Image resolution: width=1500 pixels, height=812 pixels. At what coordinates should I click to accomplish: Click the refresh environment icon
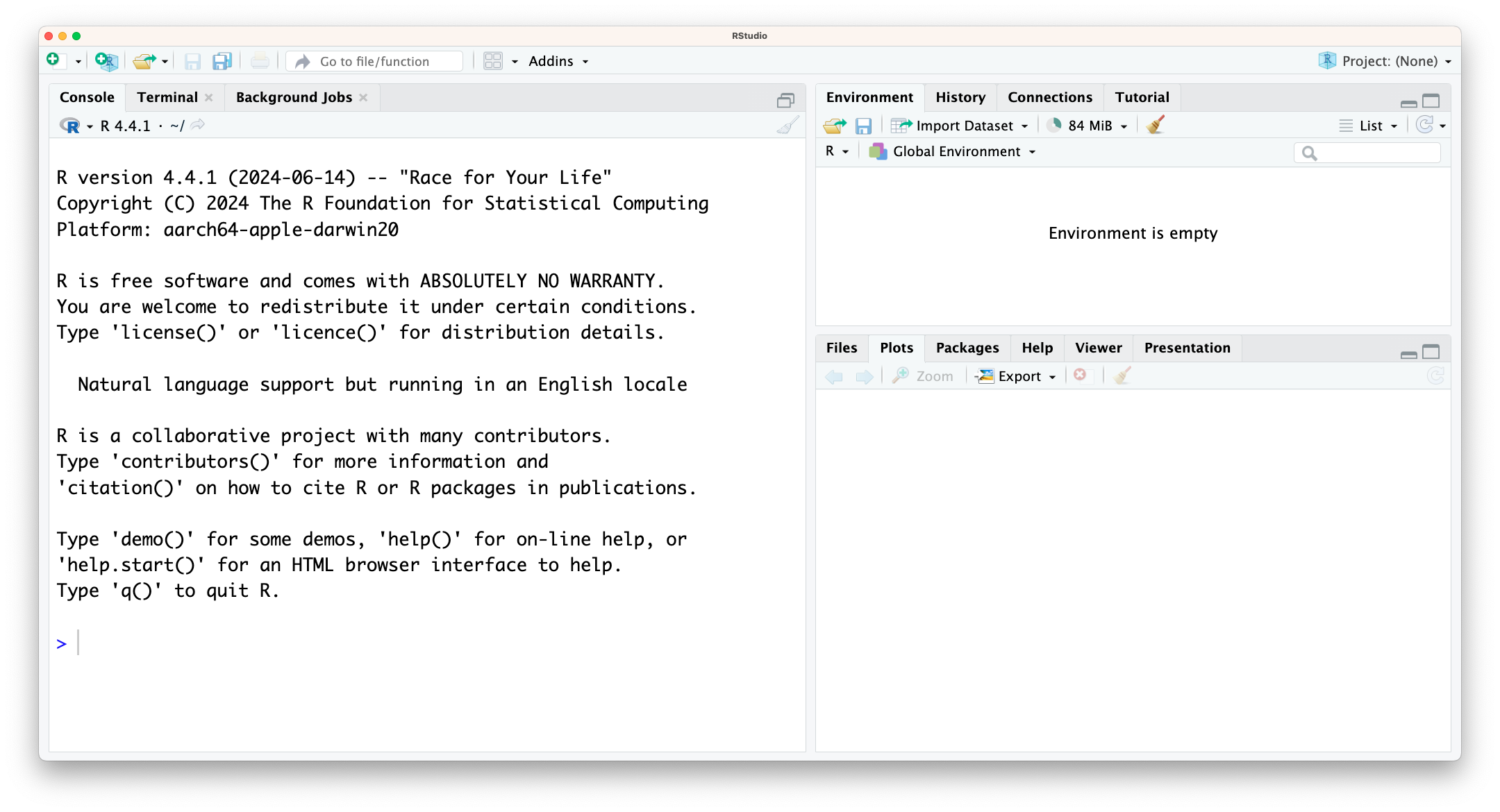(1424, 125)
